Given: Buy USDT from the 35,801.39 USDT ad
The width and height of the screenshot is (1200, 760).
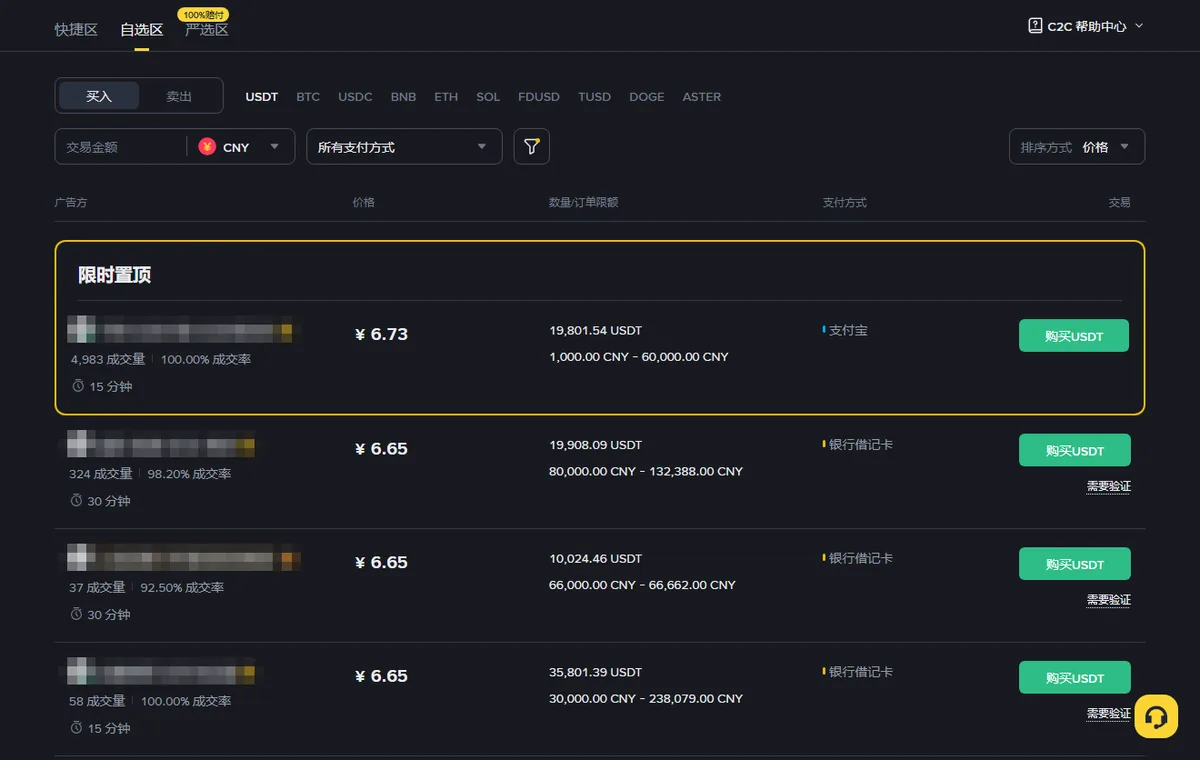Looking at the screenshot, I should 1075,678.
